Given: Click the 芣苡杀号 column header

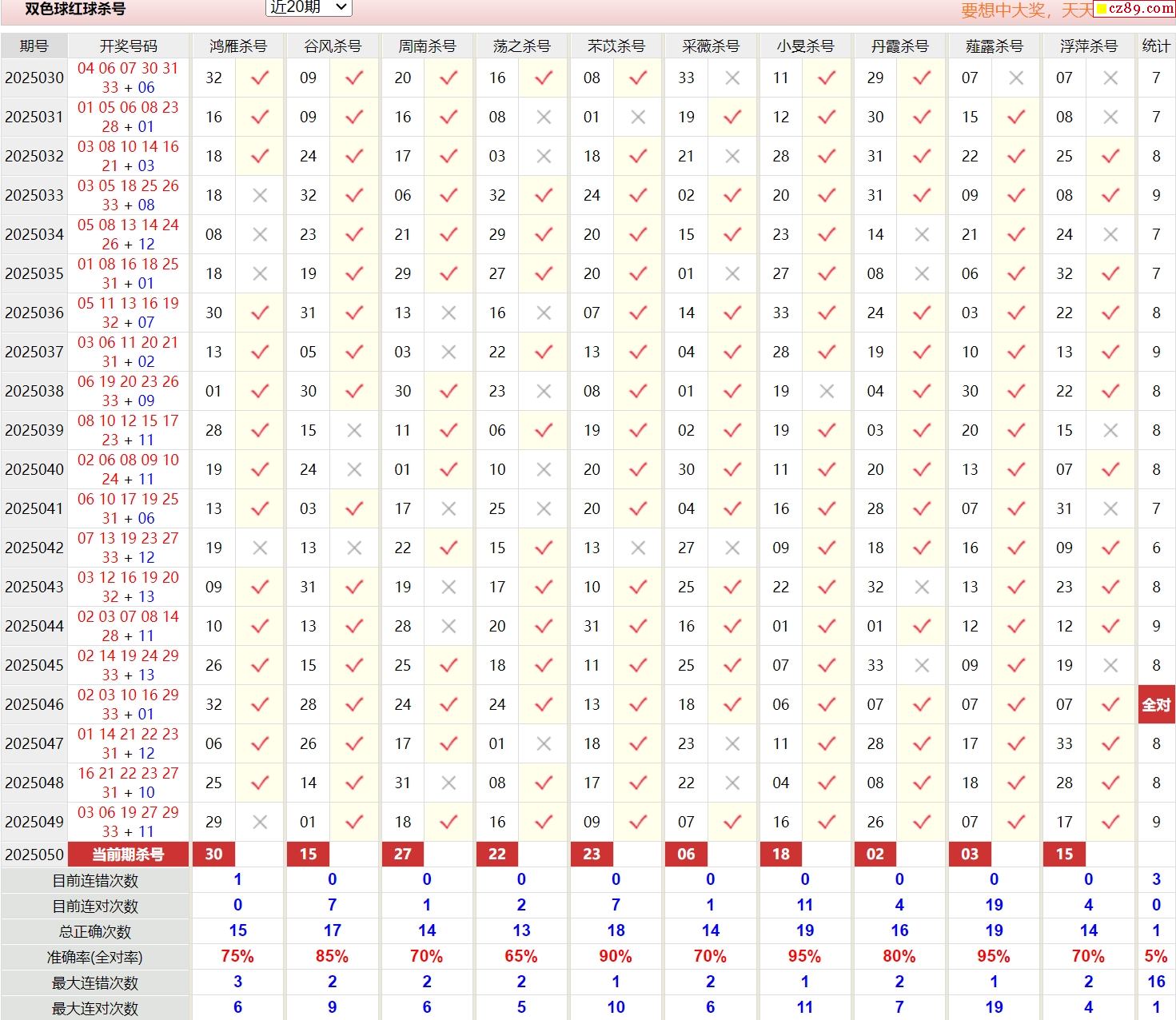Looking at the screenshot, I should click(x=616, y=46).
